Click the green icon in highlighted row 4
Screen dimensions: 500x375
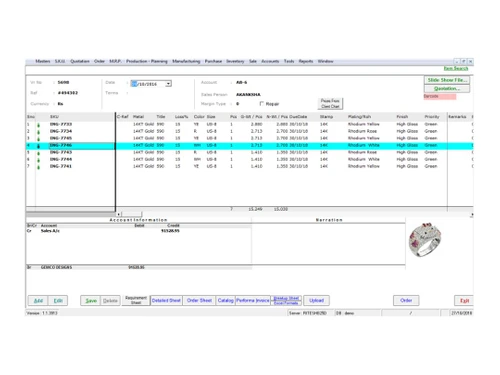click(x=38, y=146)
